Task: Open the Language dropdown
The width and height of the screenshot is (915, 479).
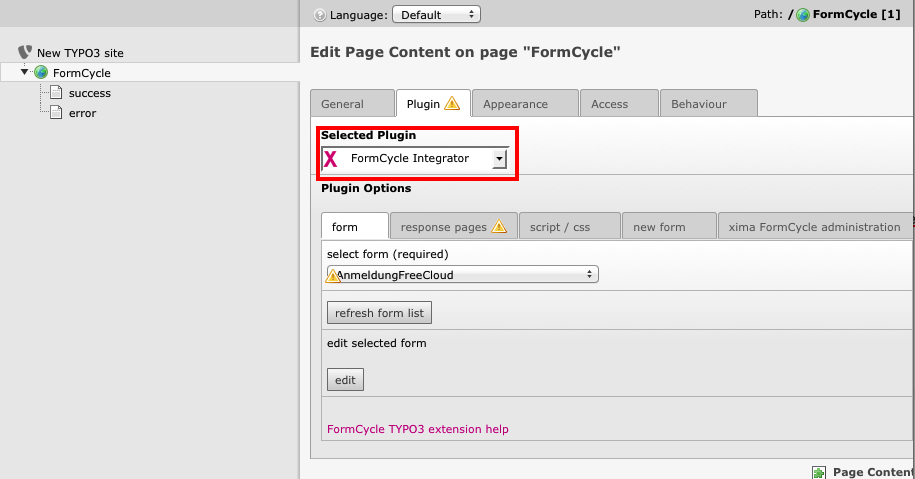Action: pyautogui.click(x=437, y=15)
